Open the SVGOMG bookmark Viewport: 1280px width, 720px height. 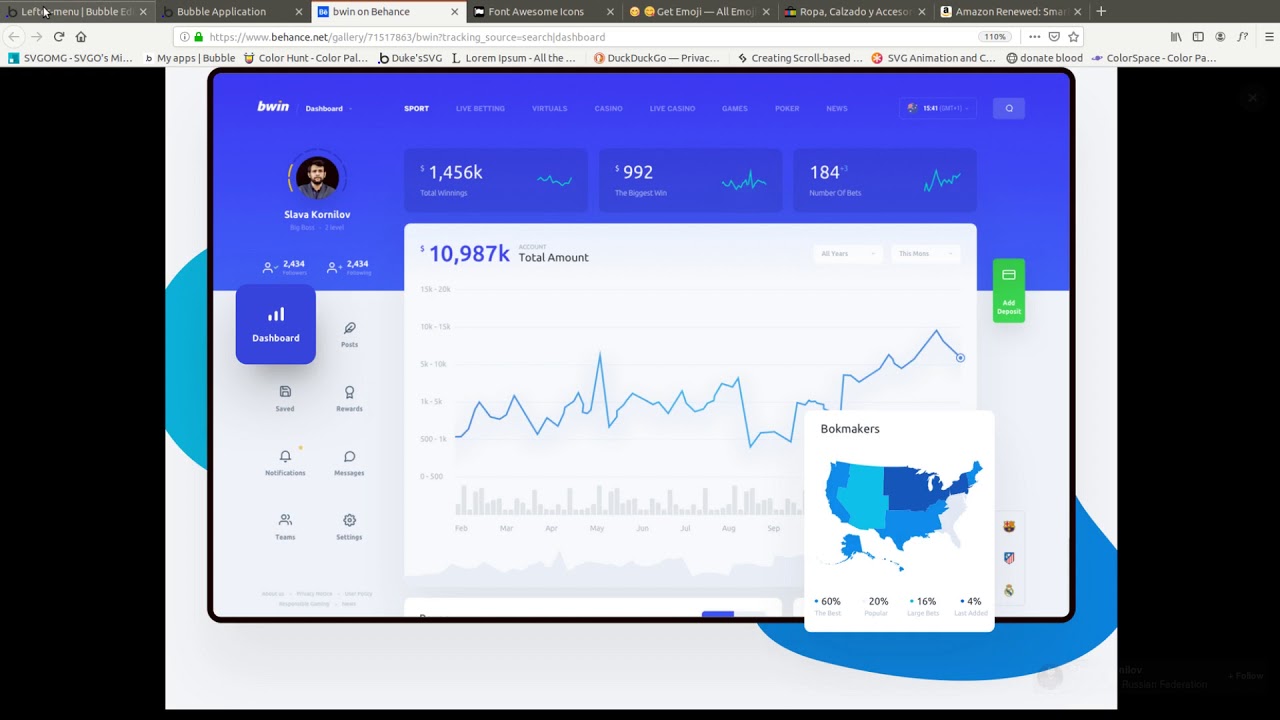[70, 58]
